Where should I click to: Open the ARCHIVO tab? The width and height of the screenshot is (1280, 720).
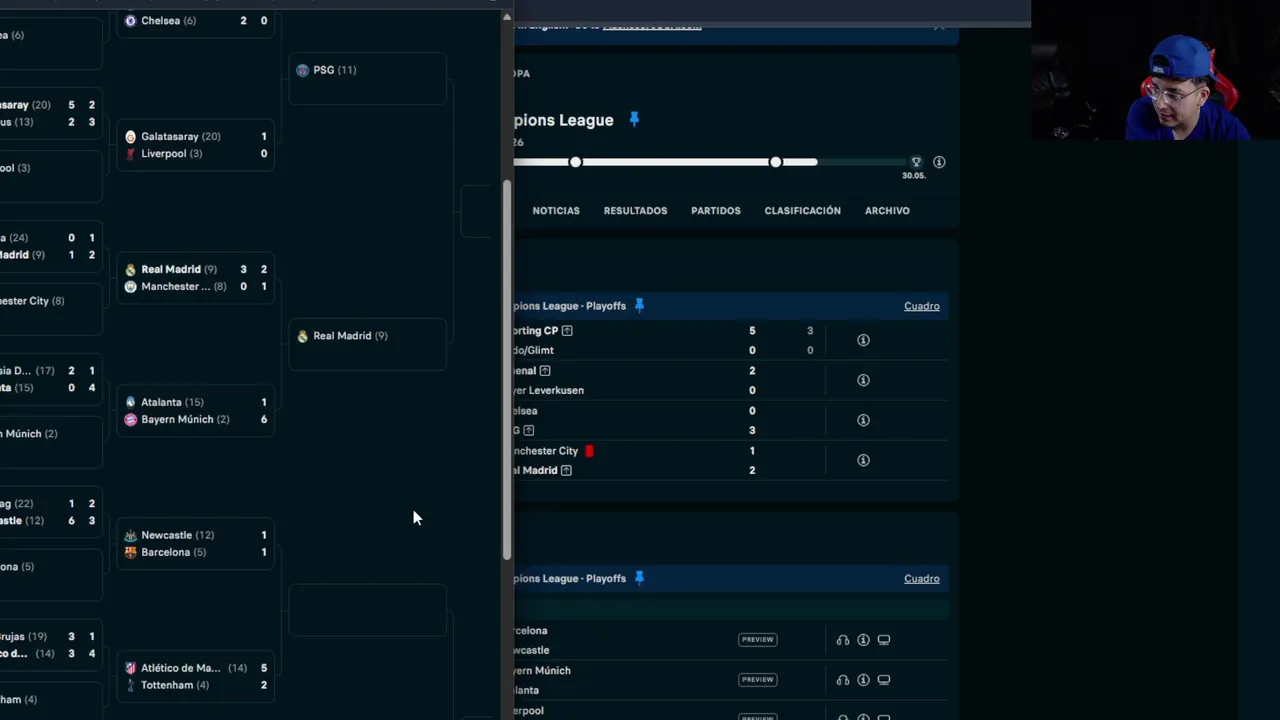887,211
